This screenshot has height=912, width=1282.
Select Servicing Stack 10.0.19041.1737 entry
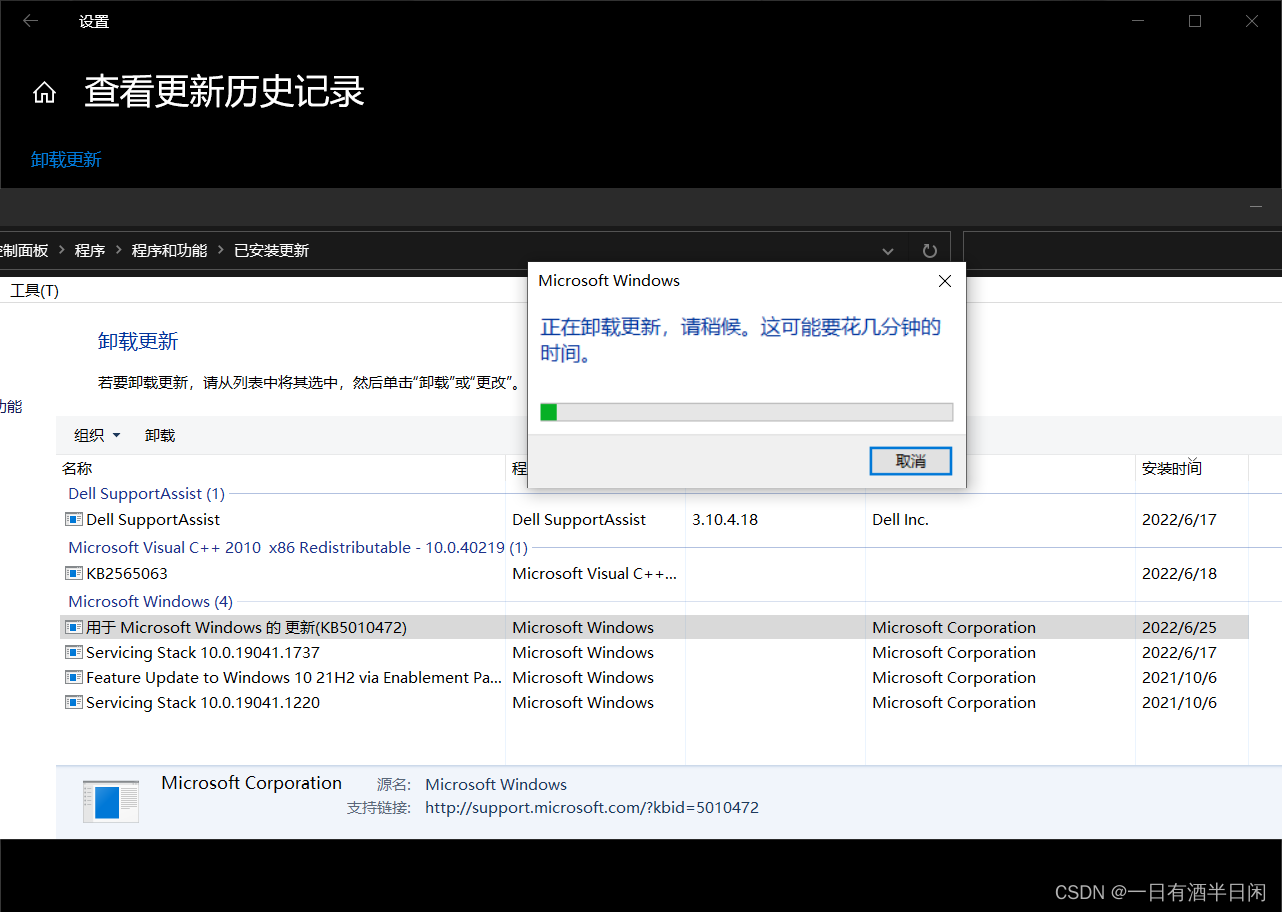[x=203, y=652]
